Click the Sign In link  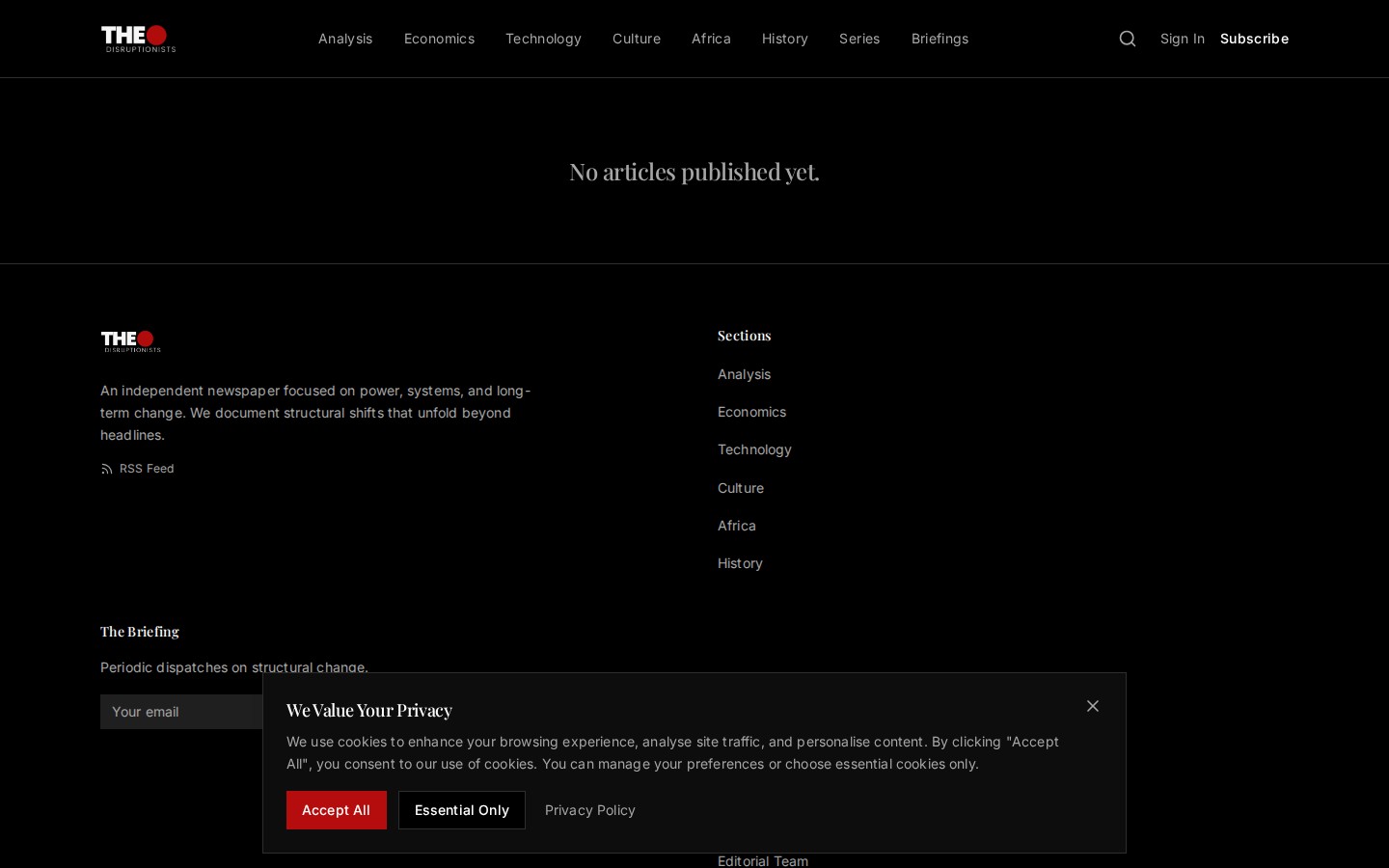[x=1183, y=39]
